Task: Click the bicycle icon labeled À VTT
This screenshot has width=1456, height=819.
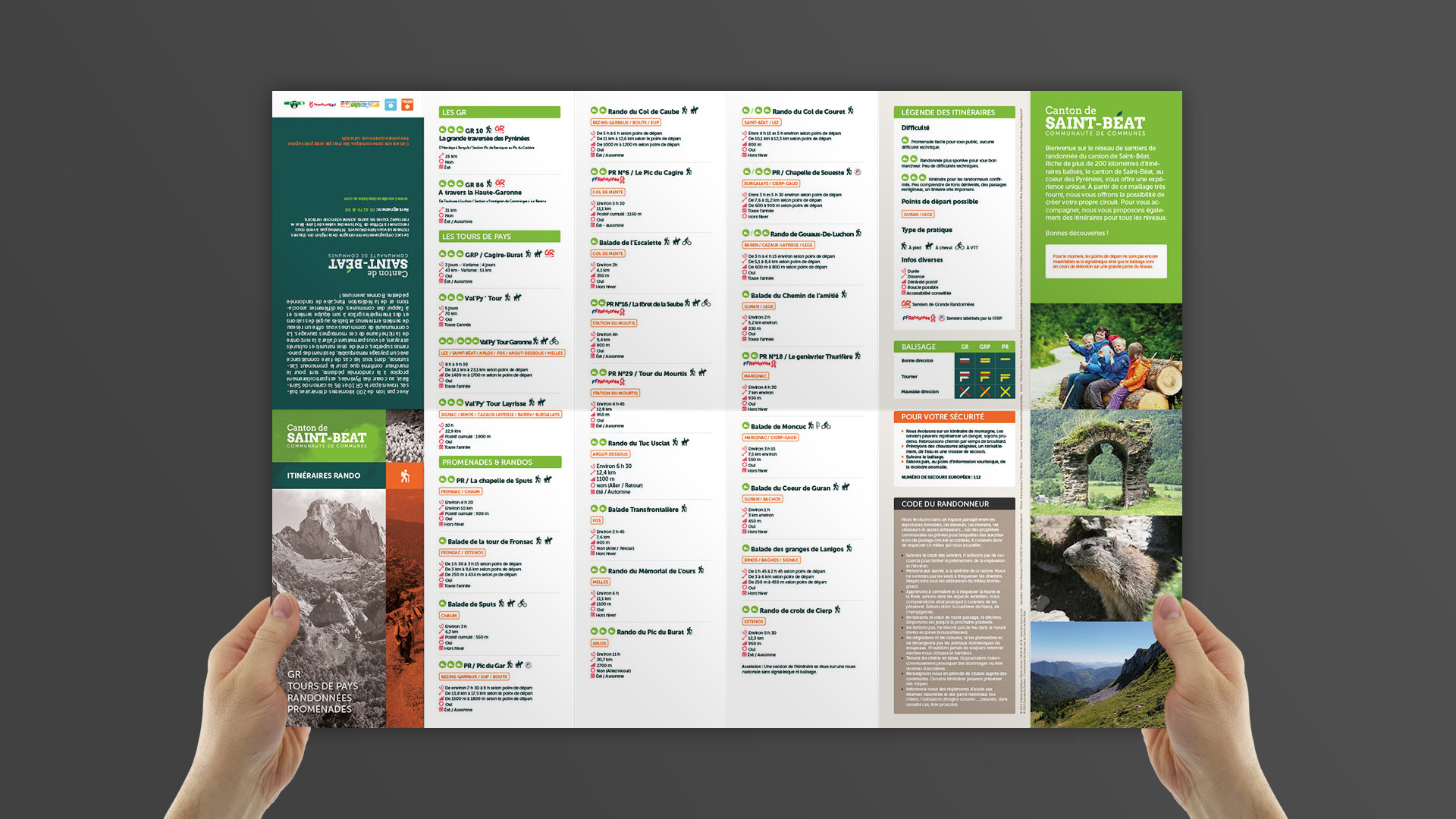Action: tap(960, 246)
